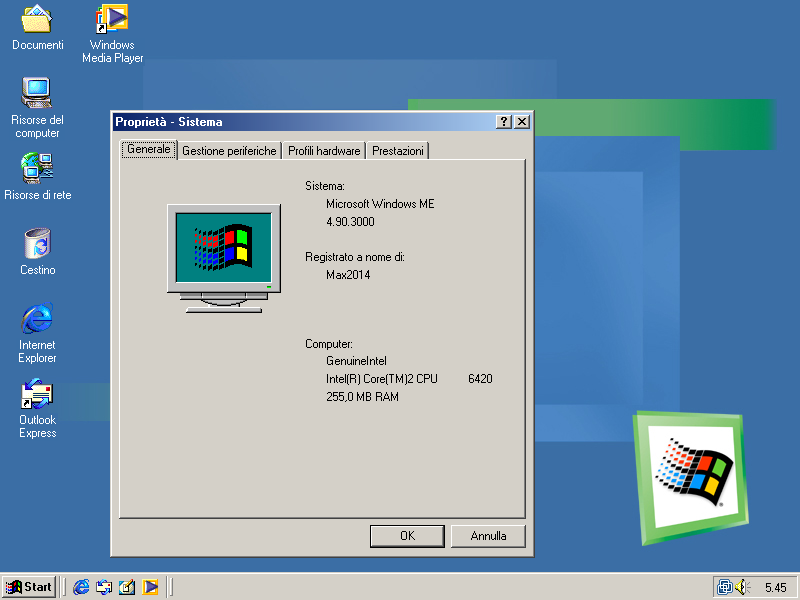The width and height of the screenshot is (800, 600).
Task: Launch Media Player from quick launch bar
Action: 150,587
